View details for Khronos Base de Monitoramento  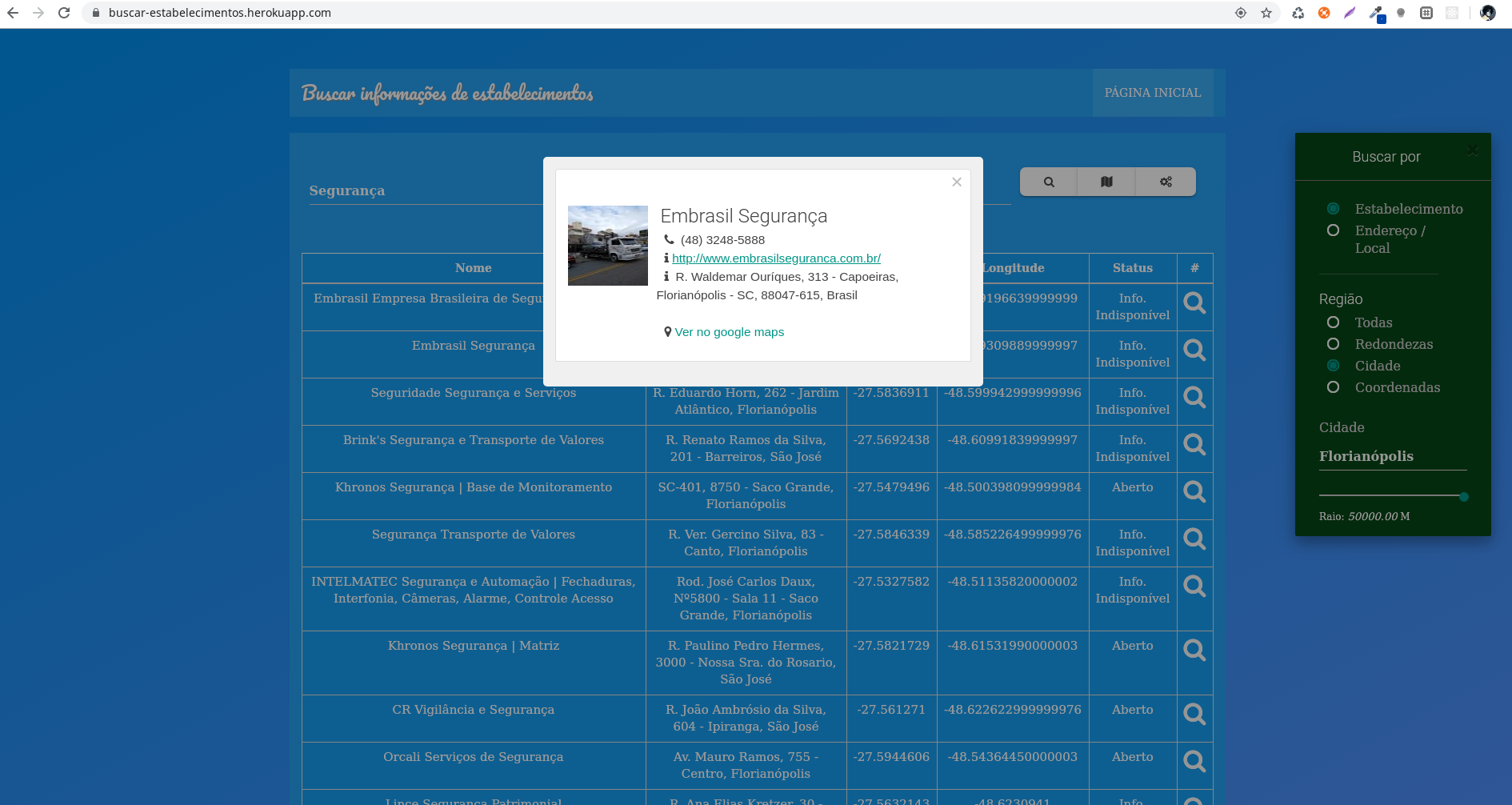(1194, 492)
